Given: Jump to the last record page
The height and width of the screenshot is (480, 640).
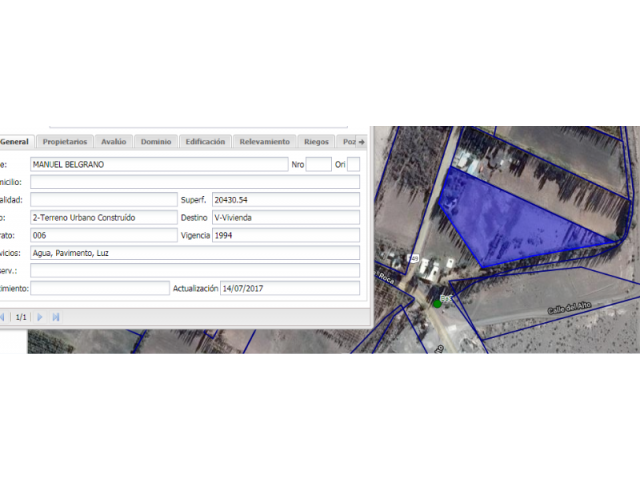Looking at the screenshot, I should (x=56, y=316).
